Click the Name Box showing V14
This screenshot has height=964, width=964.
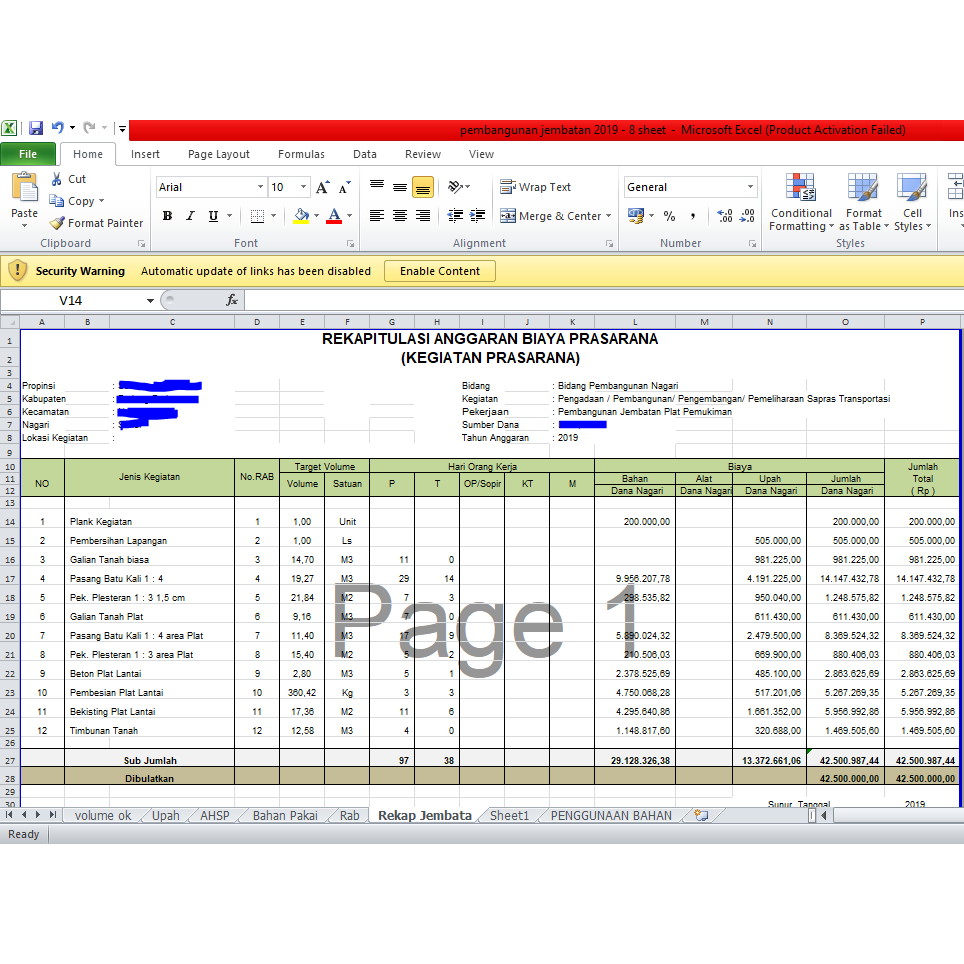tap(78, 300)
